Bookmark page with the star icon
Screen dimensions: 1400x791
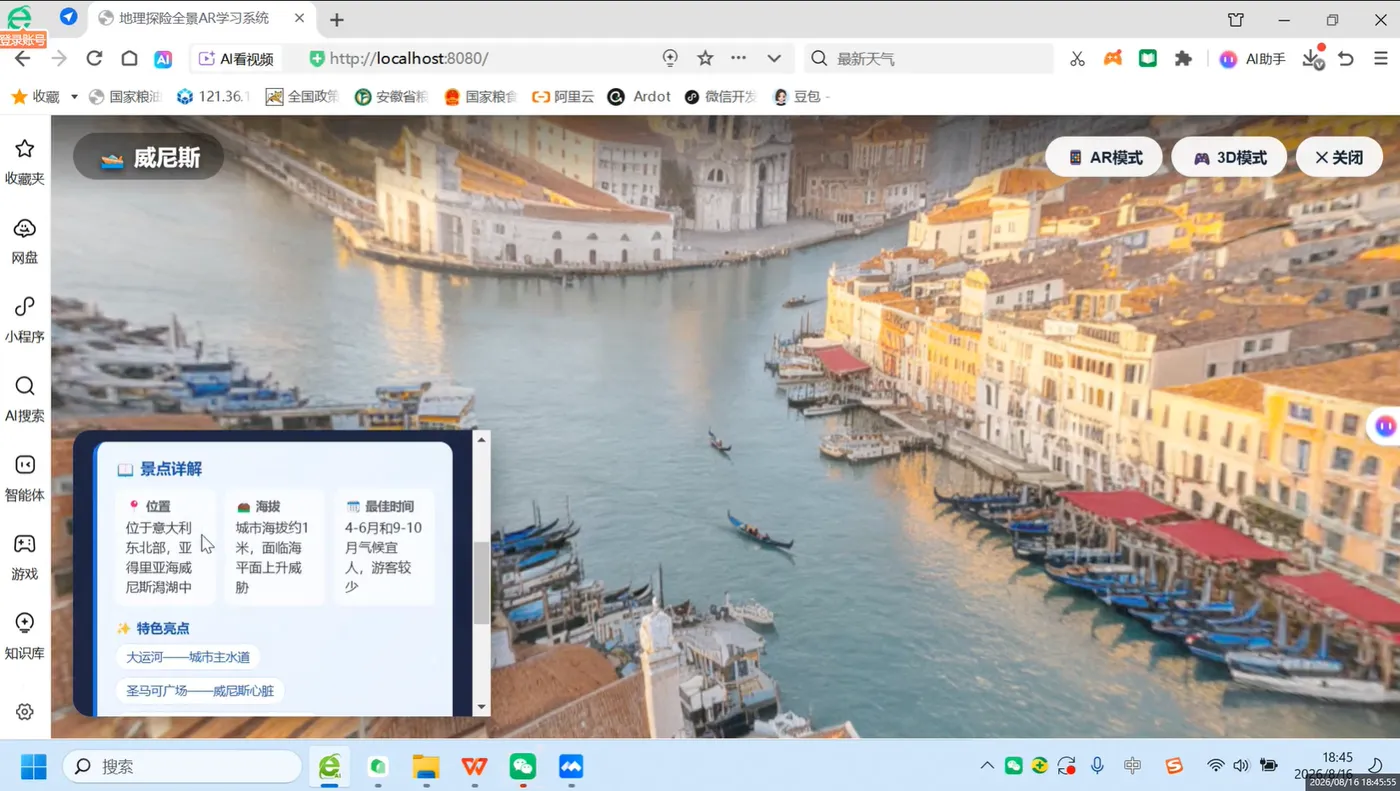705,58
